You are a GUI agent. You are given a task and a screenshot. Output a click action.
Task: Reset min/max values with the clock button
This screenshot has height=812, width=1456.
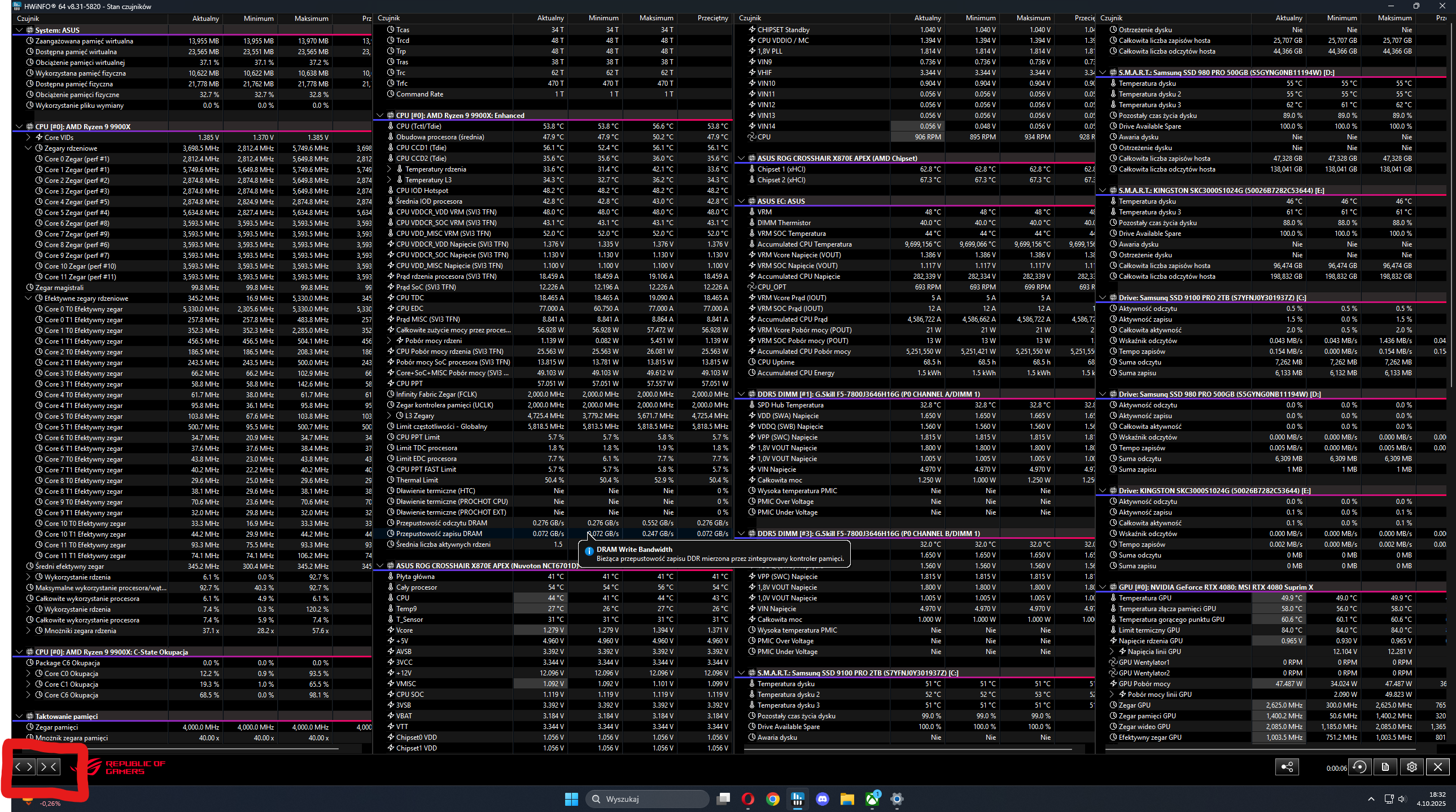click(1360, 767)
